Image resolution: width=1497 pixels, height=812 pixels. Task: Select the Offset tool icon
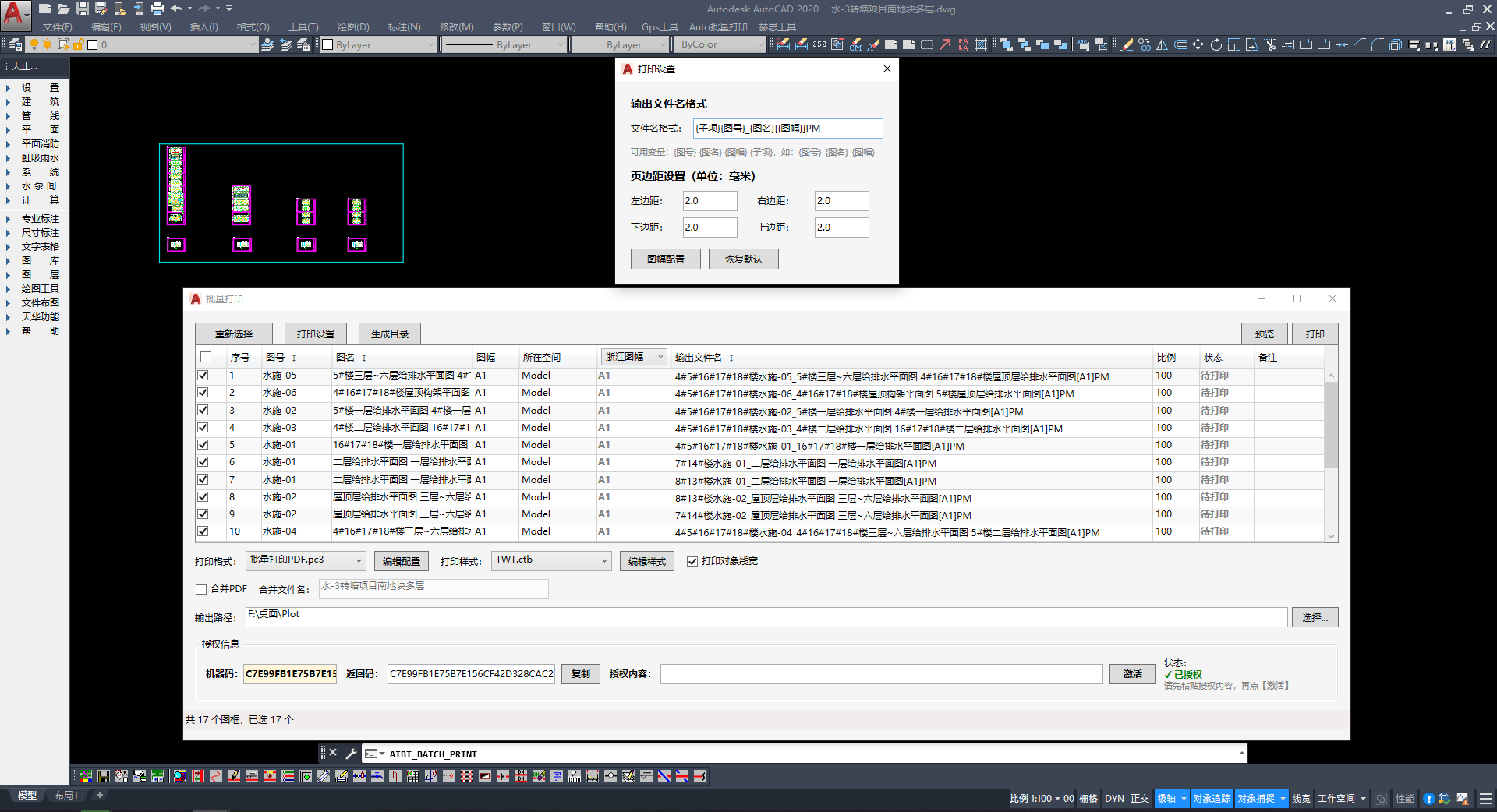1180,44
